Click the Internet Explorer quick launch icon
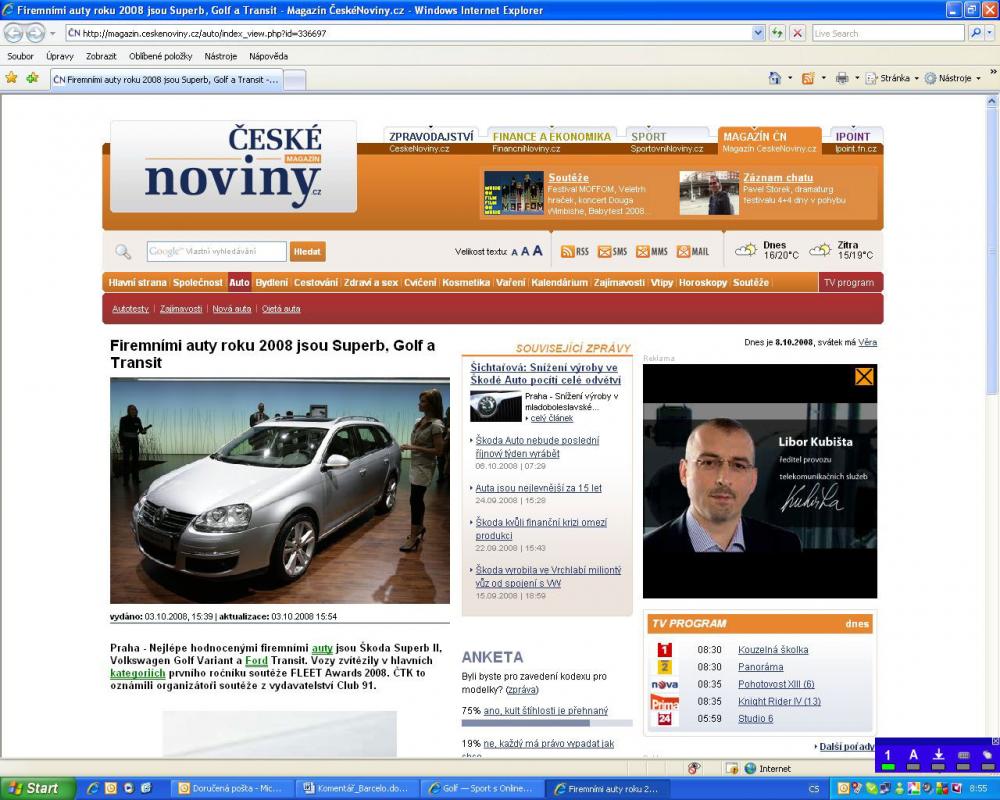 click(x=93, y=789)
